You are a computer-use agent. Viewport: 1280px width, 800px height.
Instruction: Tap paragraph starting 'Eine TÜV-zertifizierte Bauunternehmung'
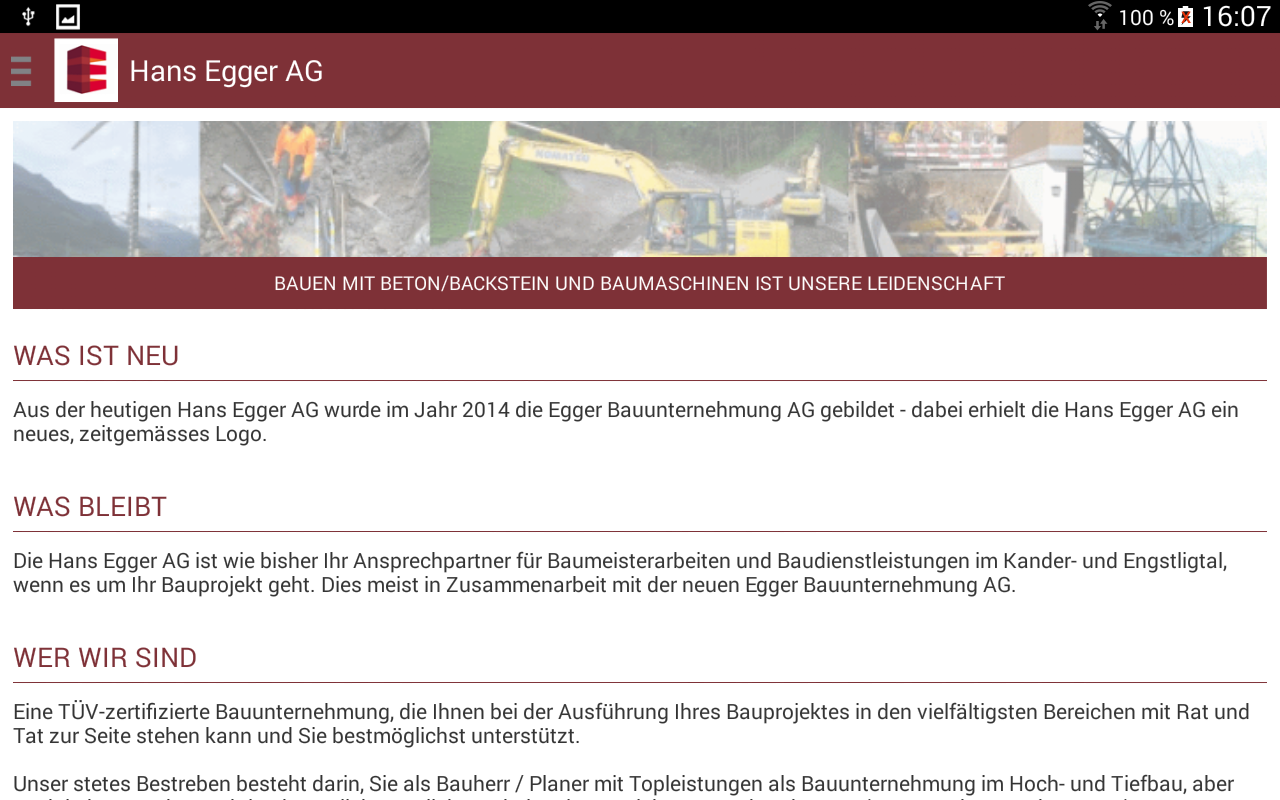click(631, 724)
